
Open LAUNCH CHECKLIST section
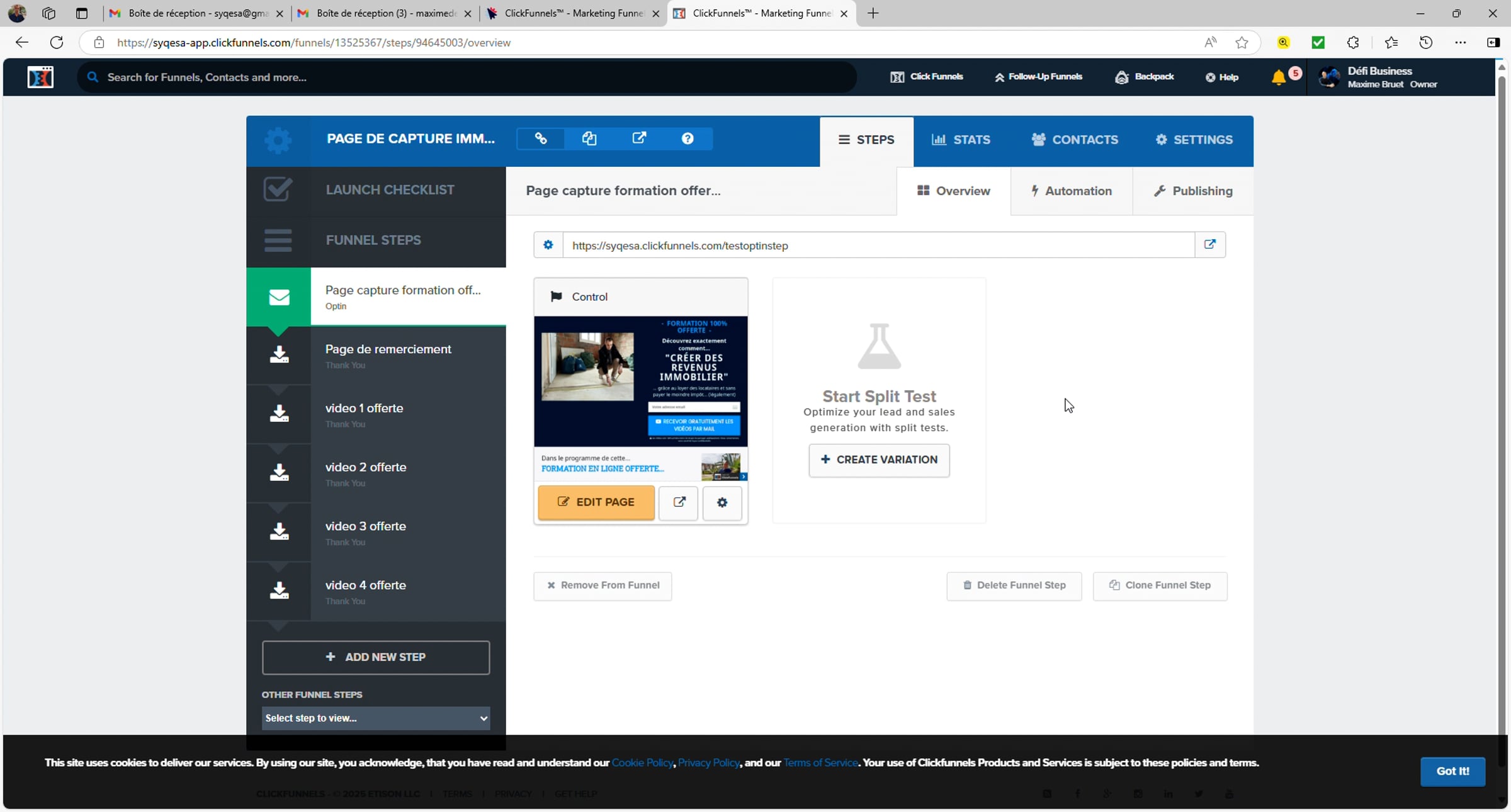tap(376, 190)
